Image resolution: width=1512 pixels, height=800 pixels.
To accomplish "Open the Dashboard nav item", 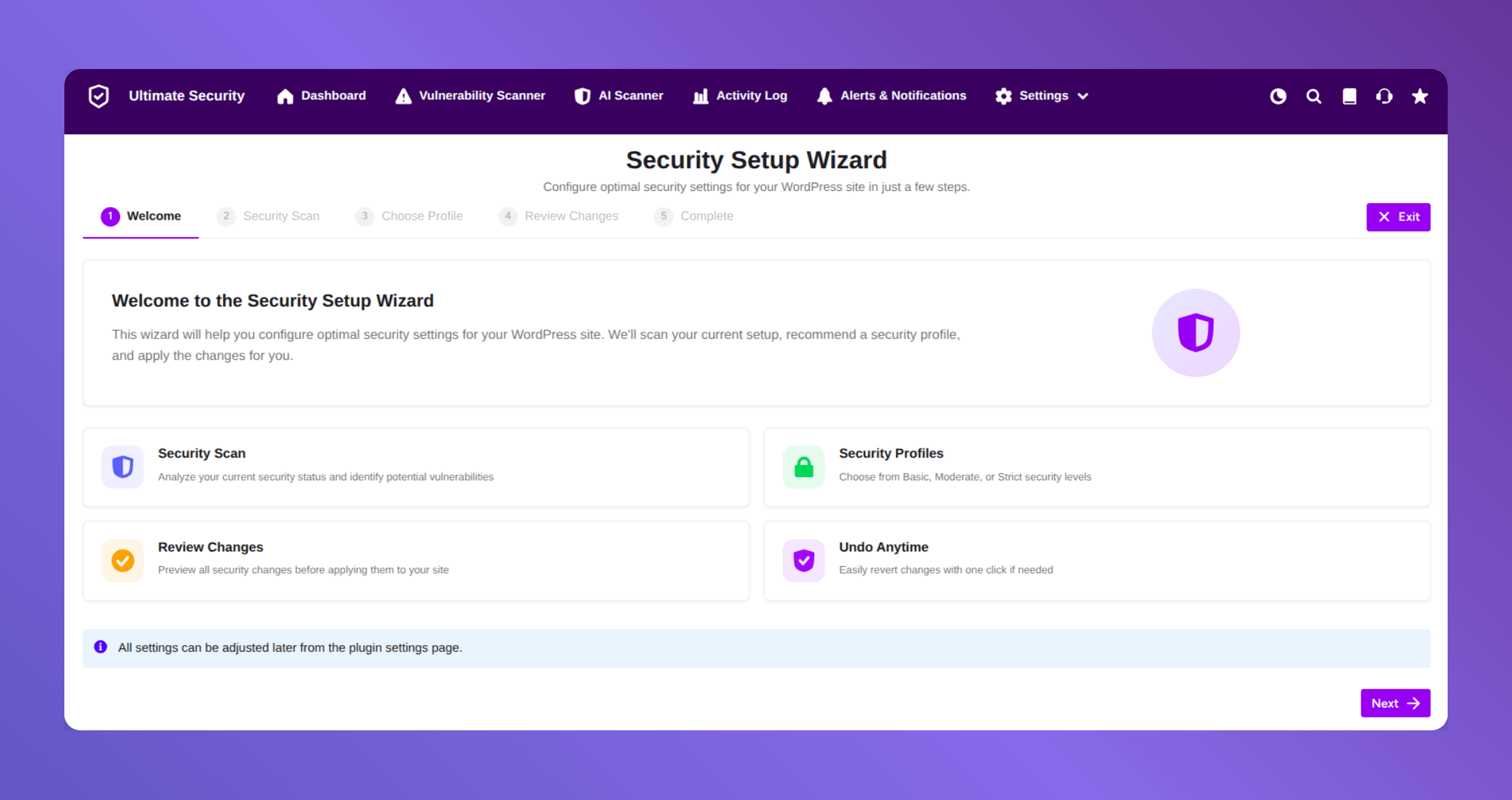I will 321,96.
